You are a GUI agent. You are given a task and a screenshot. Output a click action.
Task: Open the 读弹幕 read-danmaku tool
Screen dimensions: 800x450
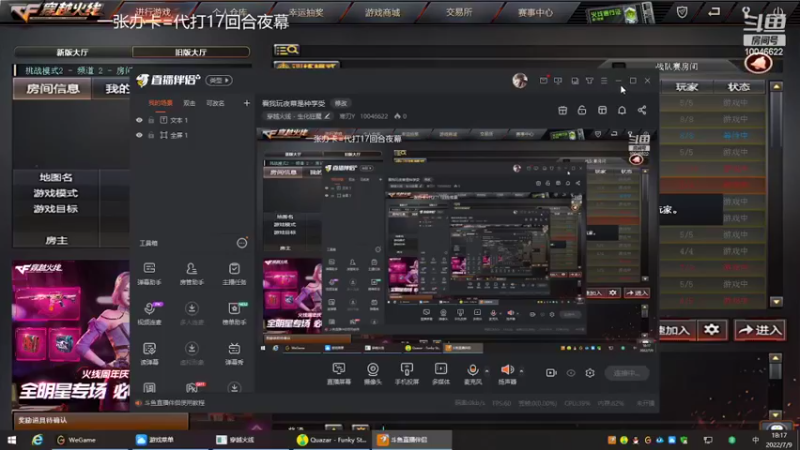click(x=149, y=353)
